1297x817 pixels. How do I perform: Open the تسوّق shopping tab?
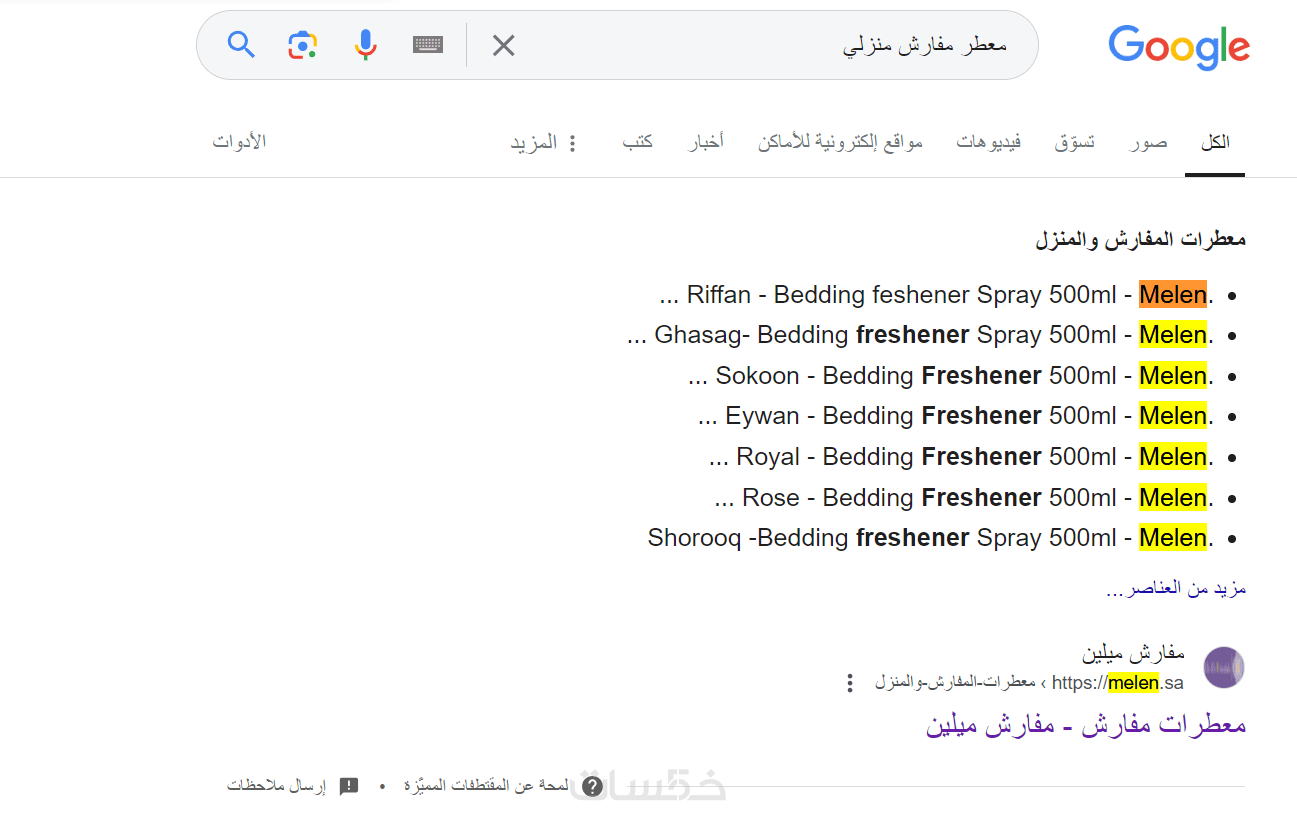click(x=1075, y=142)
